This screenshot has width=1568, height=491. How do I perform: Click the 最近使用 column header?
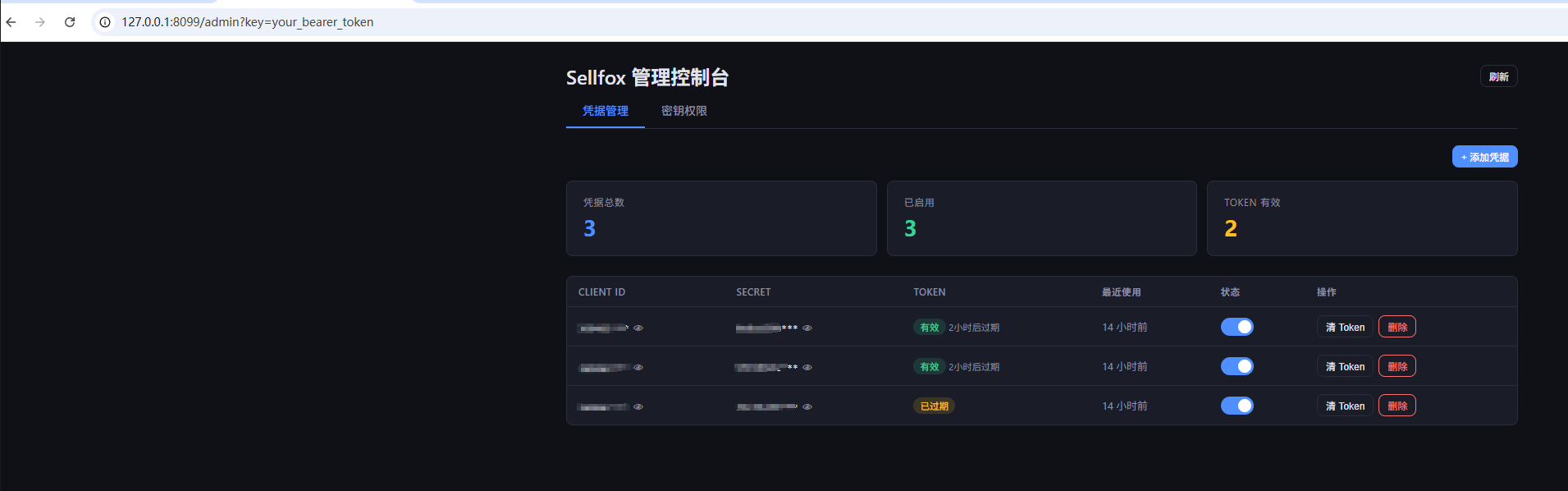pos(1121,292)
